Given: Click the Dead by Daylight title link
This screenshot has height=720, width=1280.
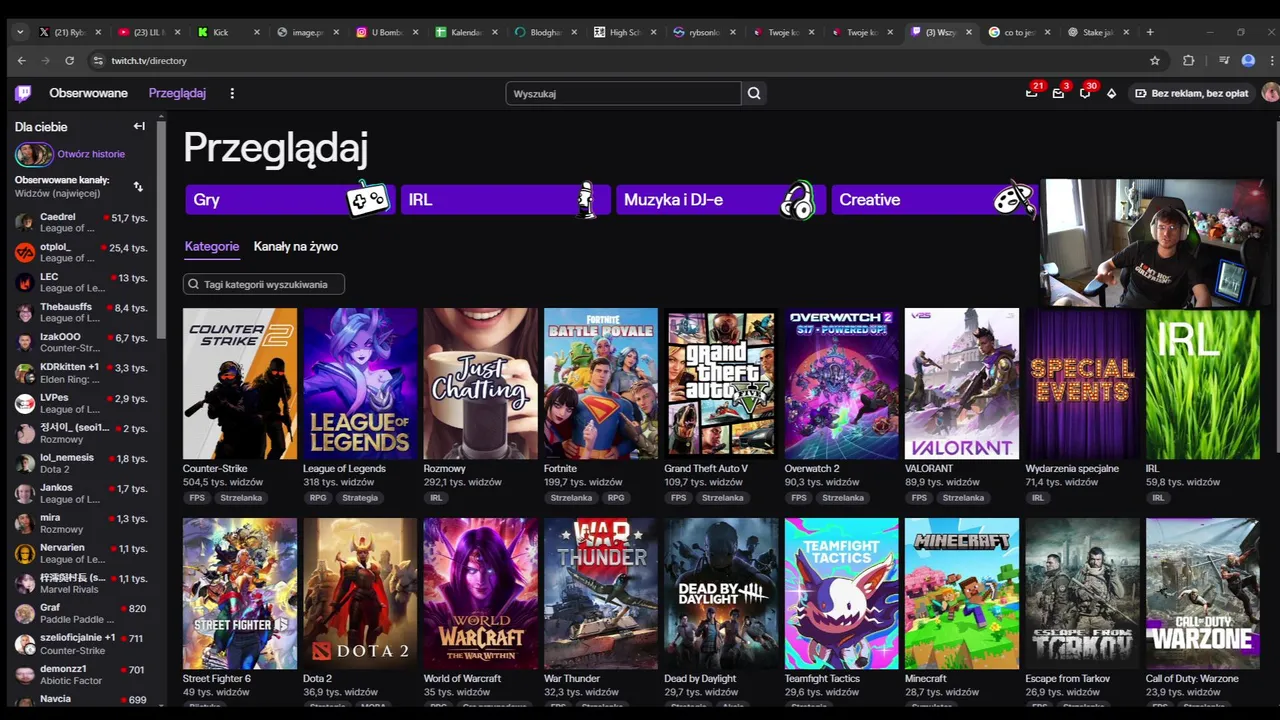Looking at the screenshot, I should (x=700, y=678).
